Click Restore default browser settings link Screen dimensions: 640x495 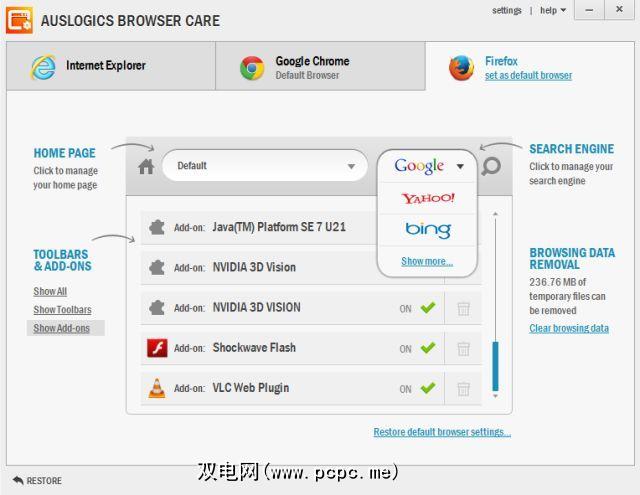pos(442,432)
